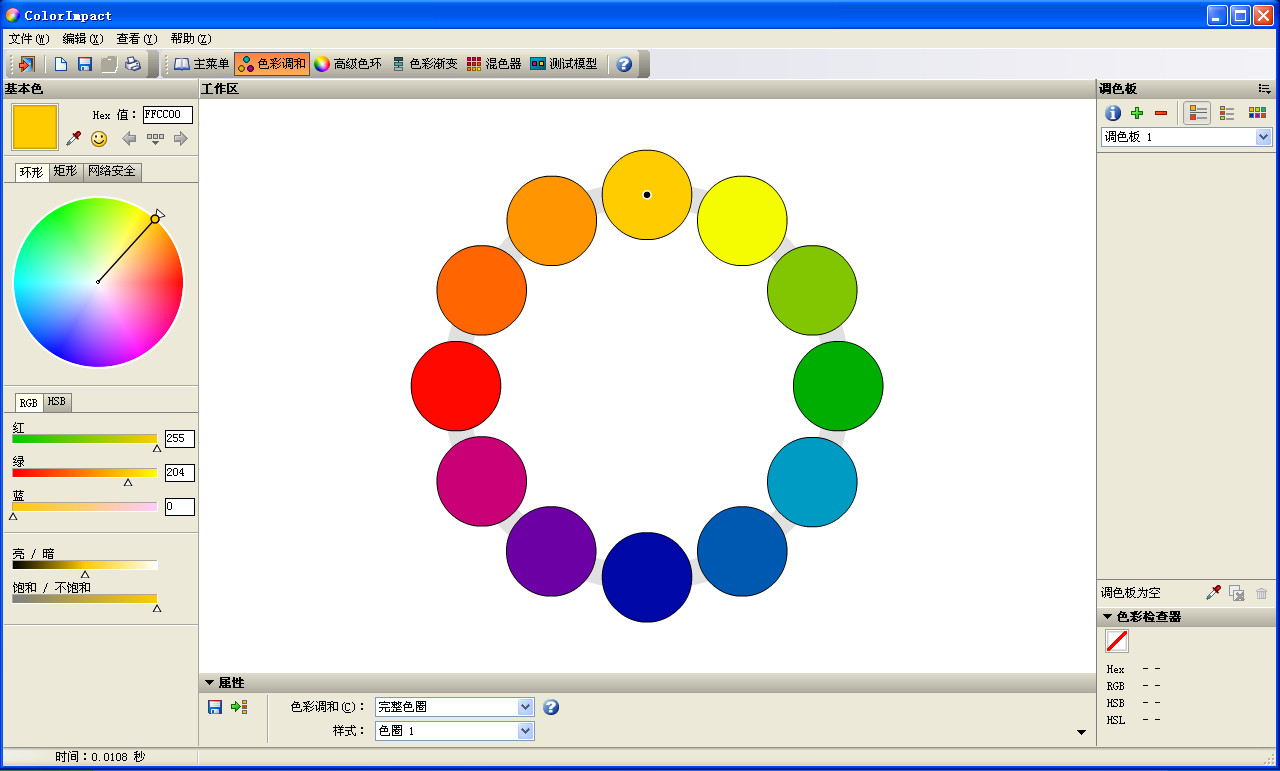Click the 亮 / 暗 brightness slider
Viewport: 1280px width, 771px height.
coord(85,565)
